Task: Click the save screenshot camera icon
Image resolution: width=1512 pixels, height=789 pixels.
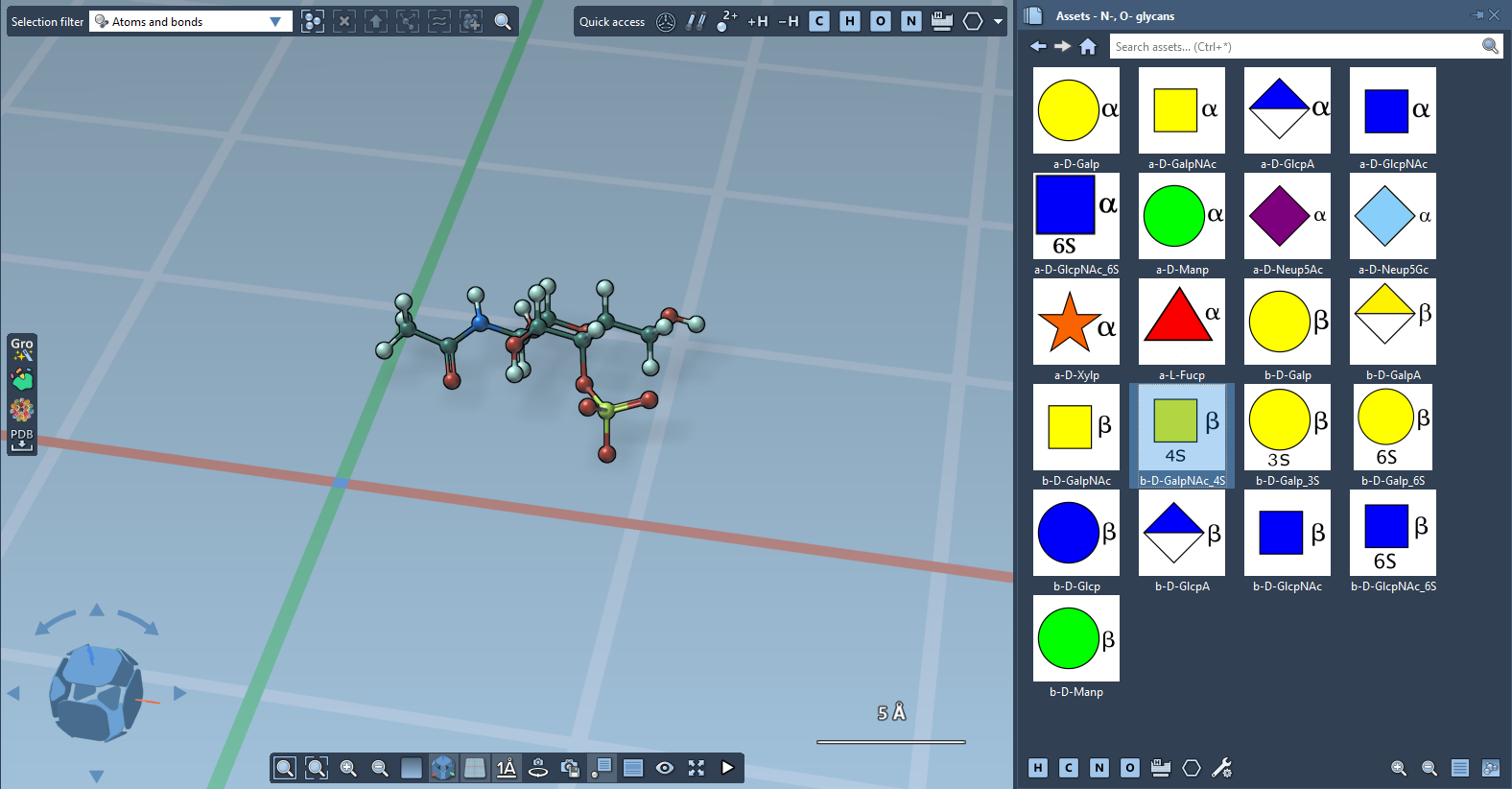Action: 570,768
